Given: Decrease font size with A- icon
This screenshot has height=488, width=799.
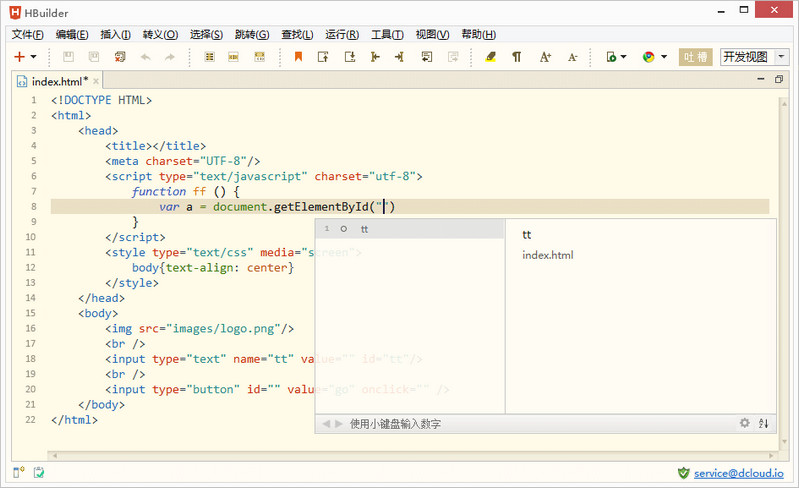Looking at the screenshot, I should 573,57.
